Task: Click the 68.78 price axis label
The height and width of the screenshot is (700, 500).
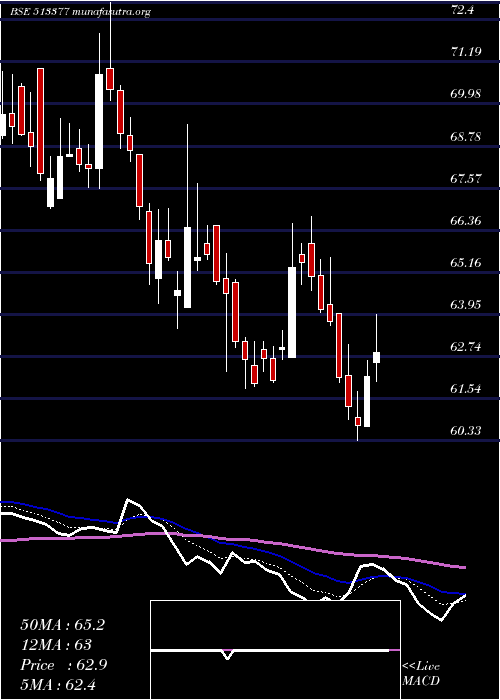Action: coord(466,136)
